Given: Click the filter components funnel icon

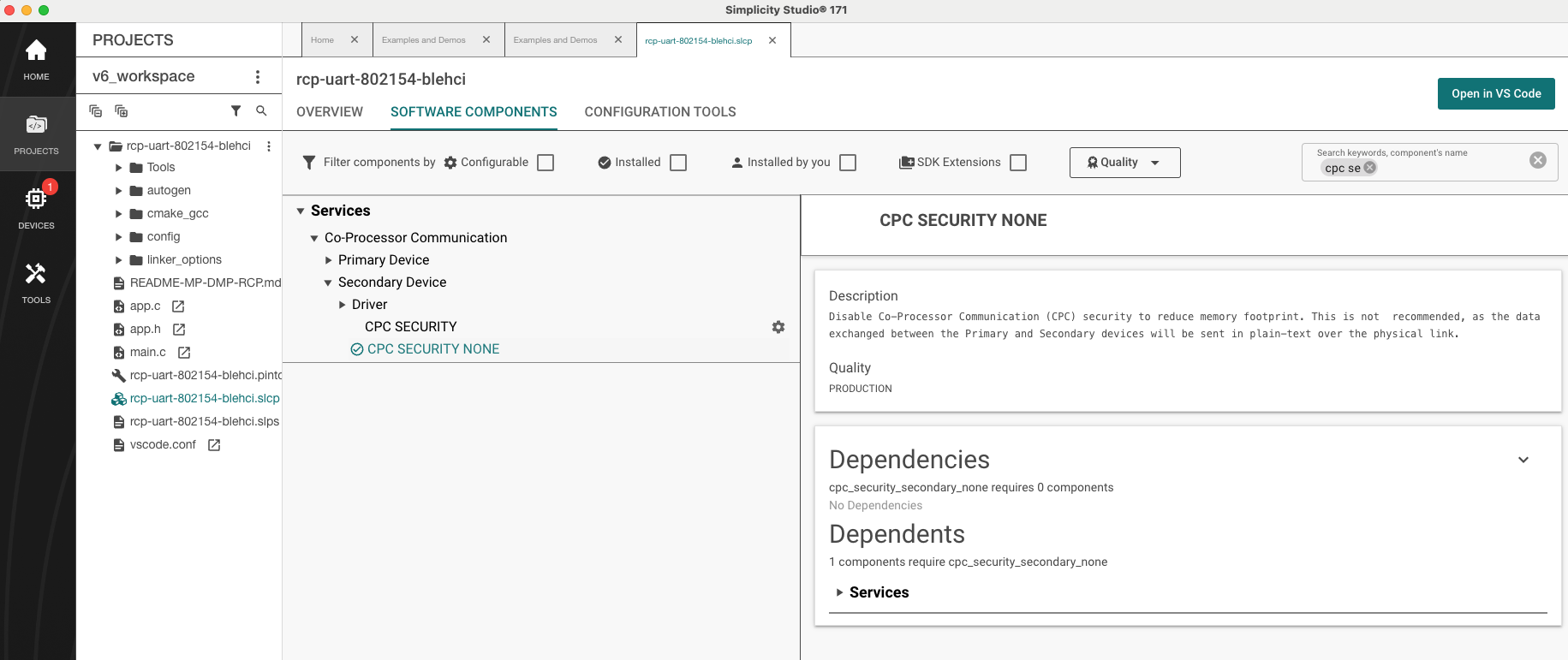Looking at the screenshot, I should [309, 163].
